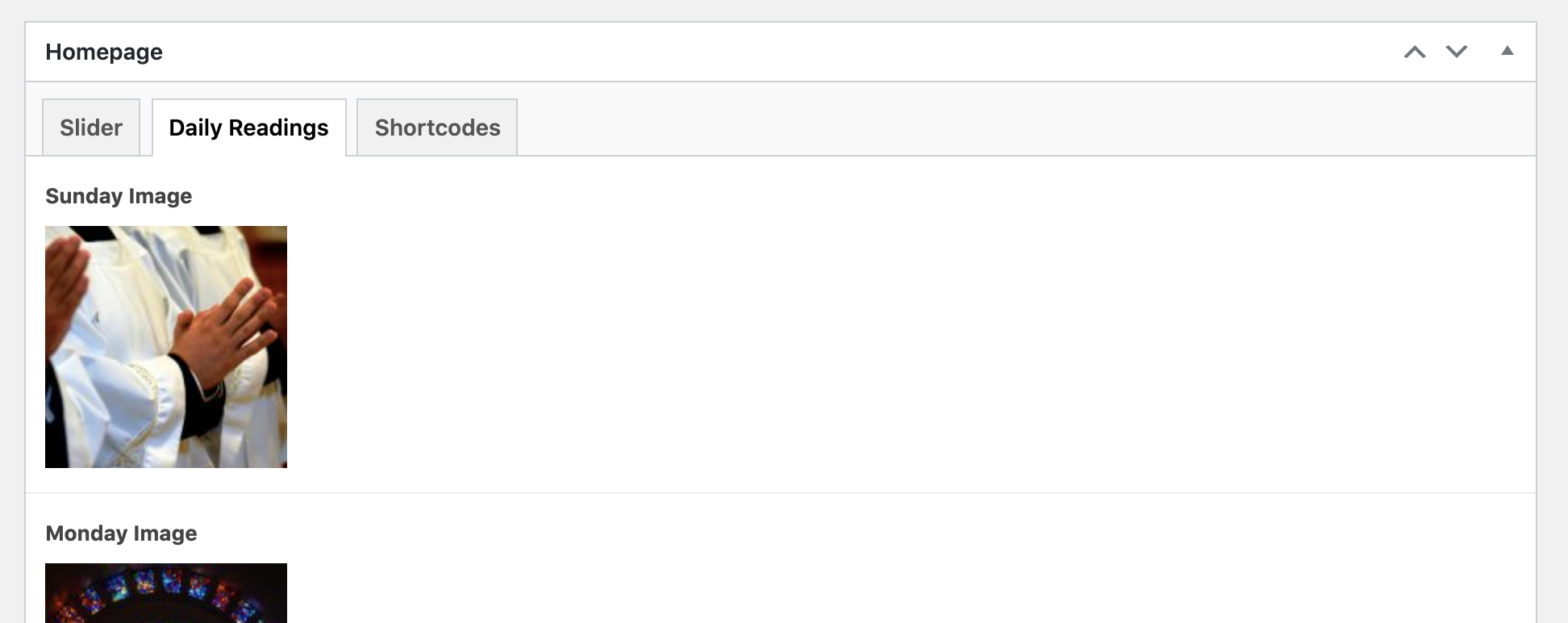Collapse the Homepage panel with the triangle toggle

[x=1507, y=52]
